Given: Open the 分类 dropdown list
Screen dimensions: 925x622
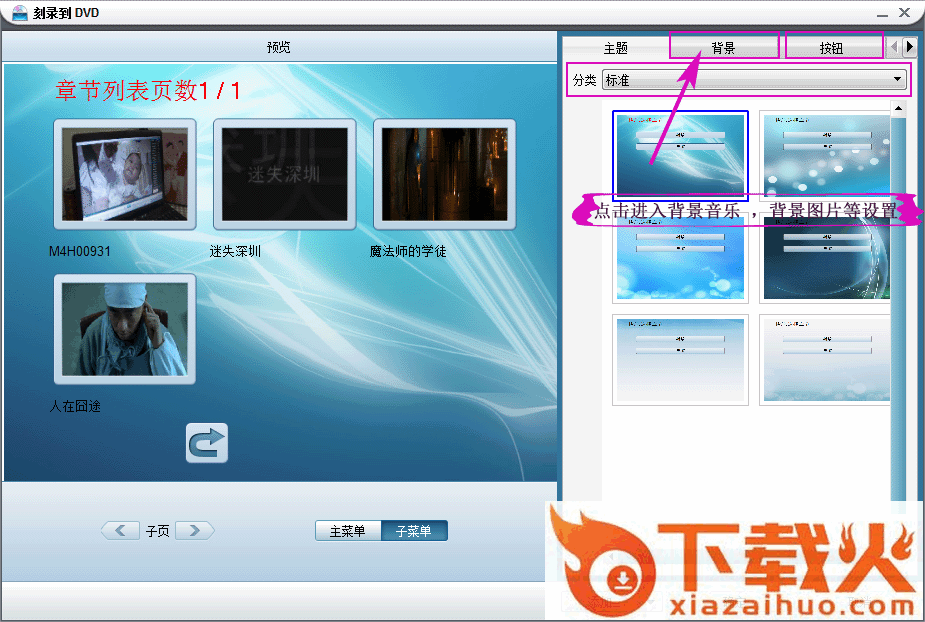Looking at the screenshot, I should tap(897, 80).
